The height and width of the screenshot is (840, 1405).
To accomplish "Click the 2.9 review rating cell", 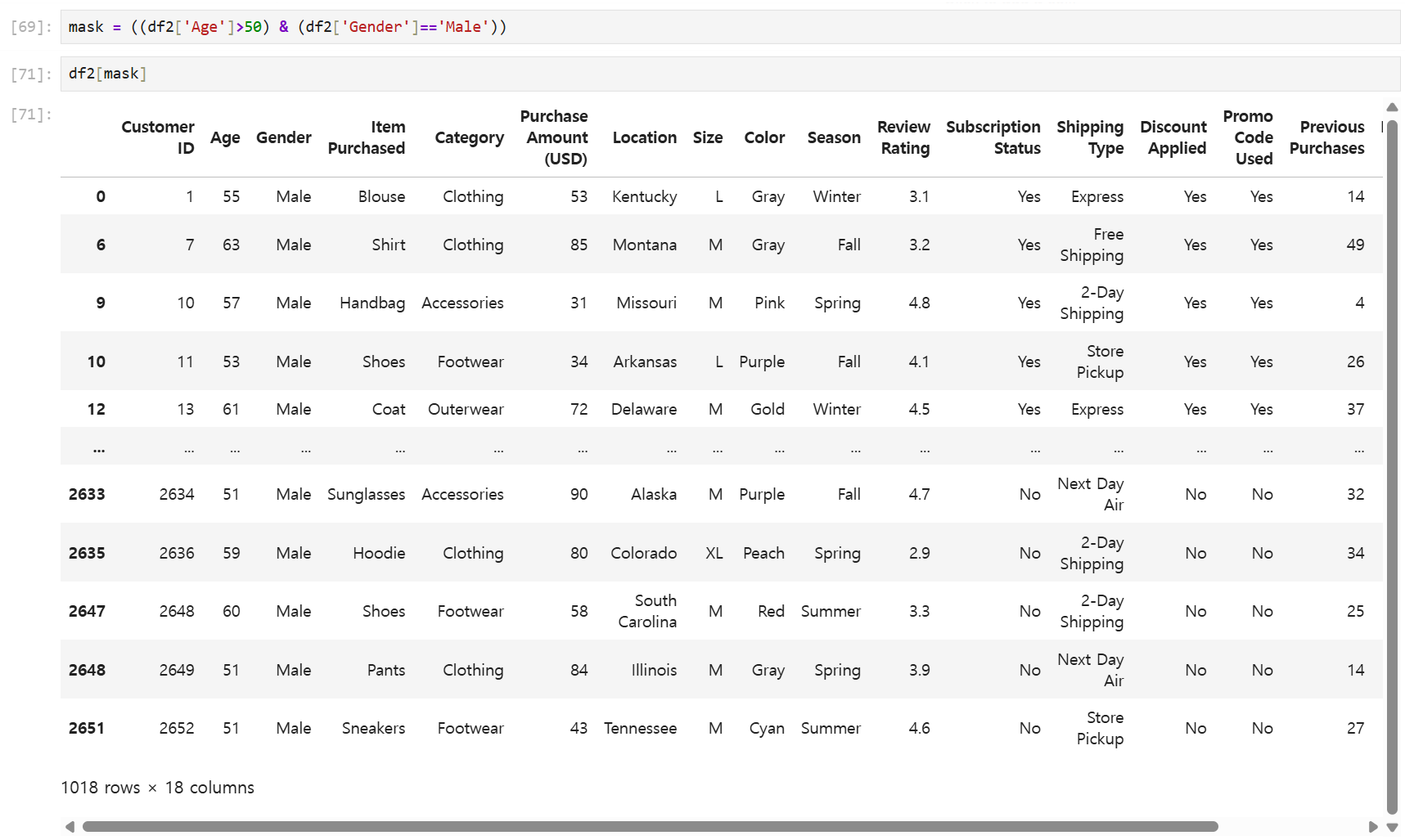I will tap(919, 553).
